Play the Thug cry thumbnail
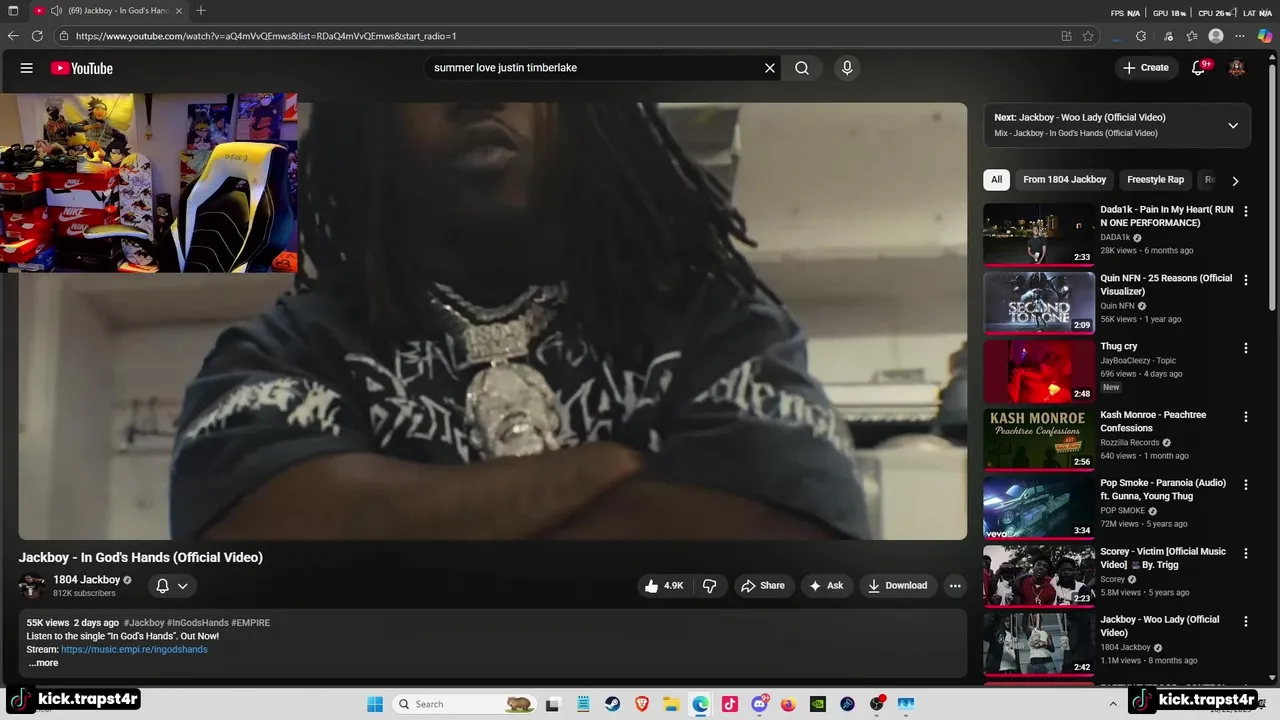The image size is (1280, 720). click(x=1039, y=371)
